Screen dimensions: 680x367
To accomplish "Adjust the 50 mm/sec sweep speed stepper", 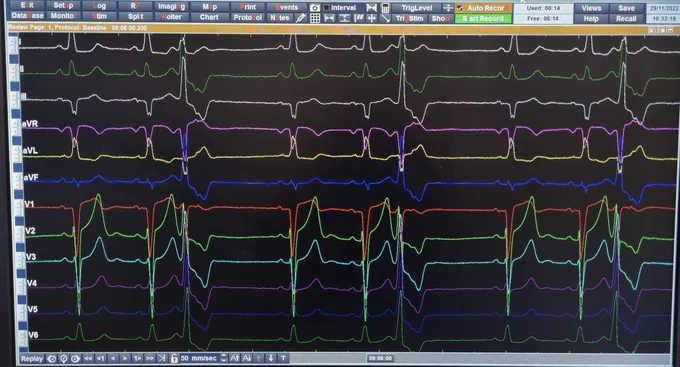I will (223, 358).
